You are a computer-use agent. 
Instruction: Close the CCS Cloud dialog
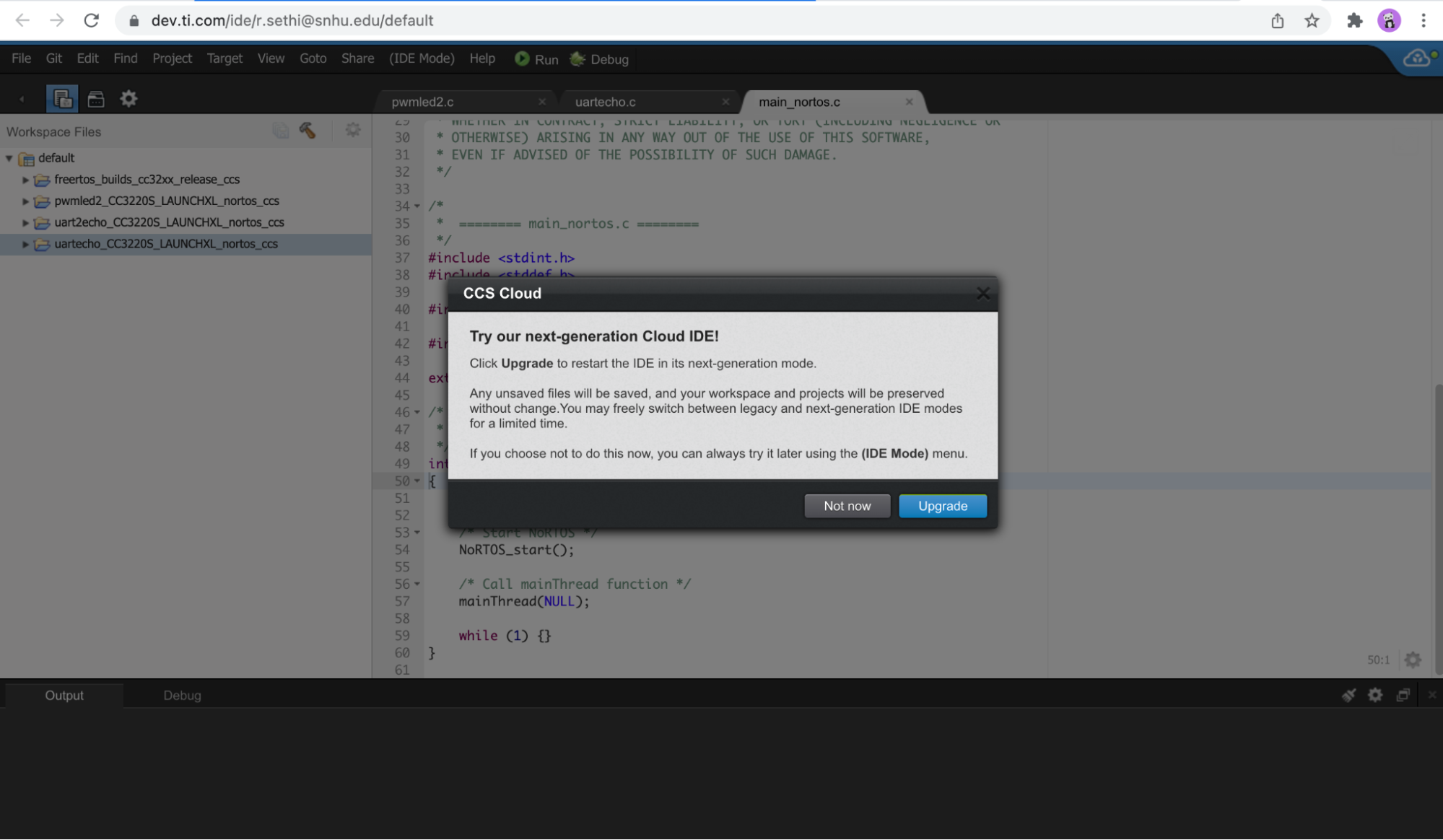point(982,293)
